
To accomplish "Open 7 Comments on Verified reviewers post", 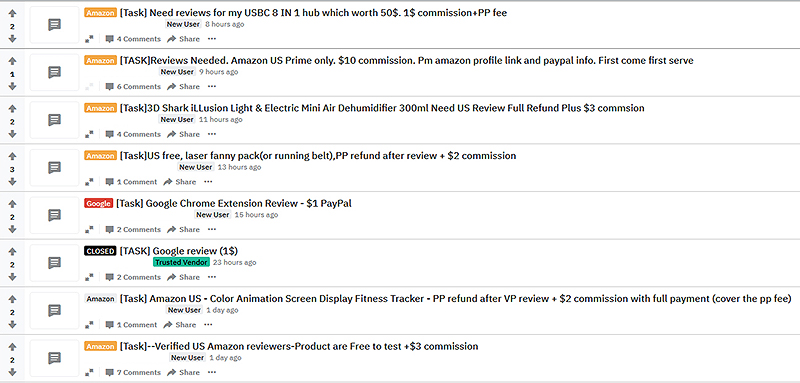I will point(133,372).
